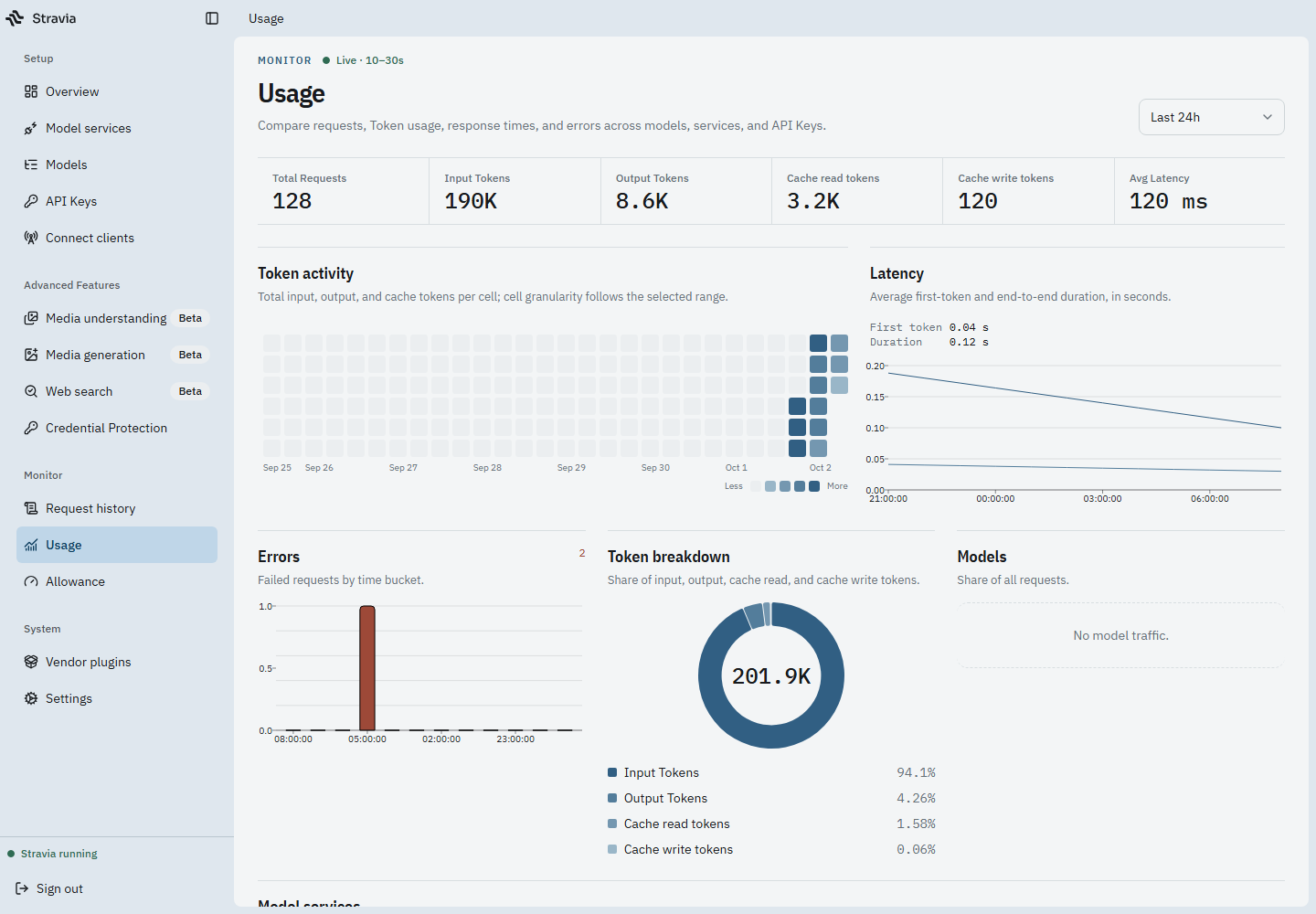This screenshot has height=914, width=1316.
Task: Click the Model services plug icon
Action: click(x=31, y=128)
